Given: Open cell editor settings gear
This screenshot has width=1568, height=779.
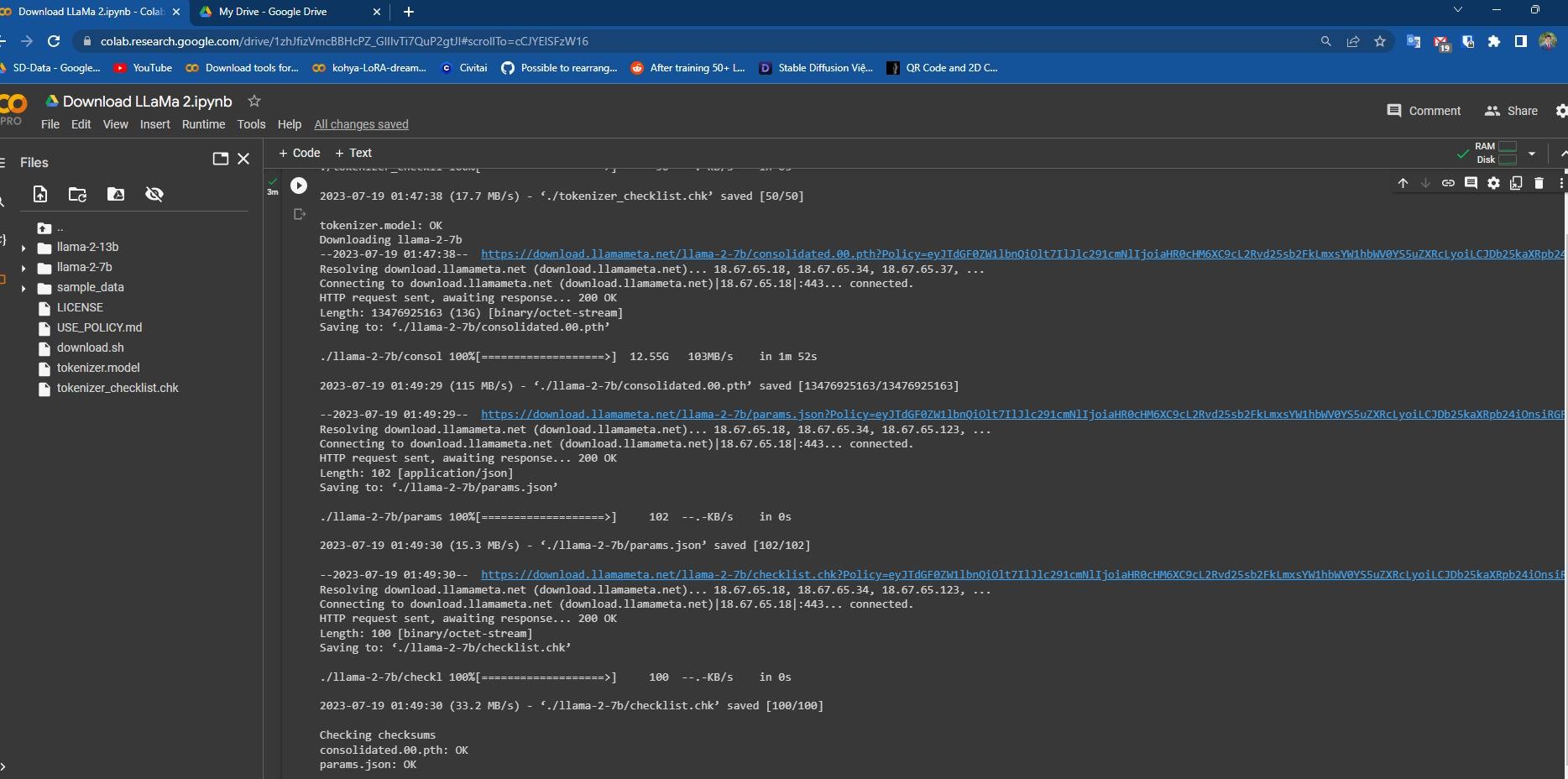Looking at the screenshot, I should coord(1493,183).
